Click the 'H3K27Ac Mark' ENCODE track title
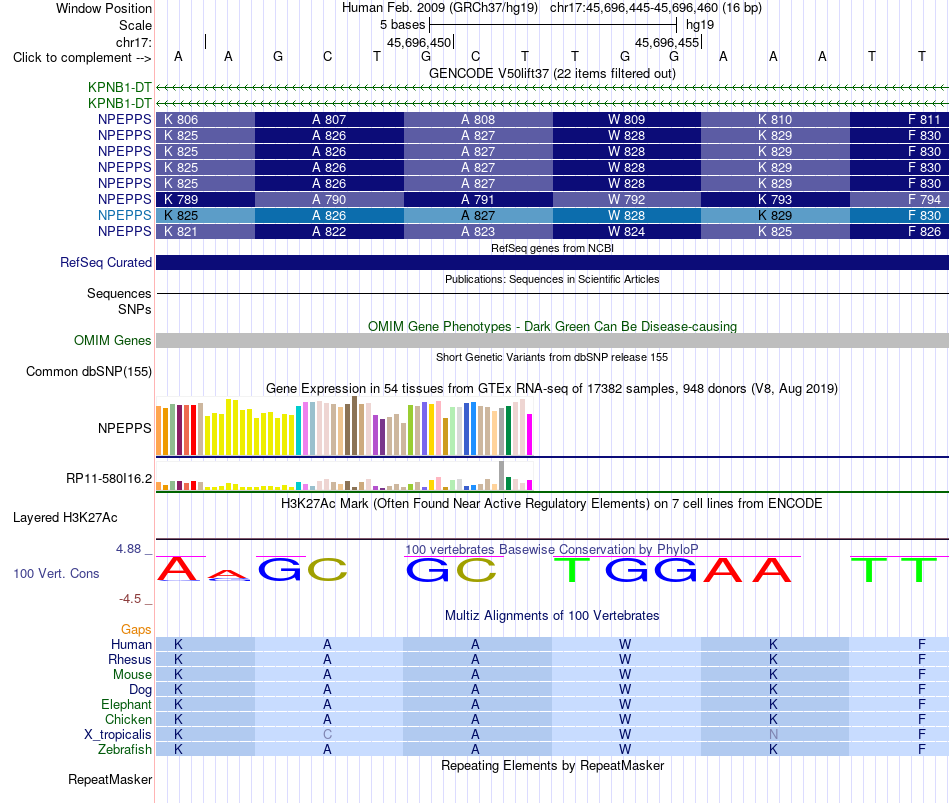The image size is (950, 803). point(552,504)
